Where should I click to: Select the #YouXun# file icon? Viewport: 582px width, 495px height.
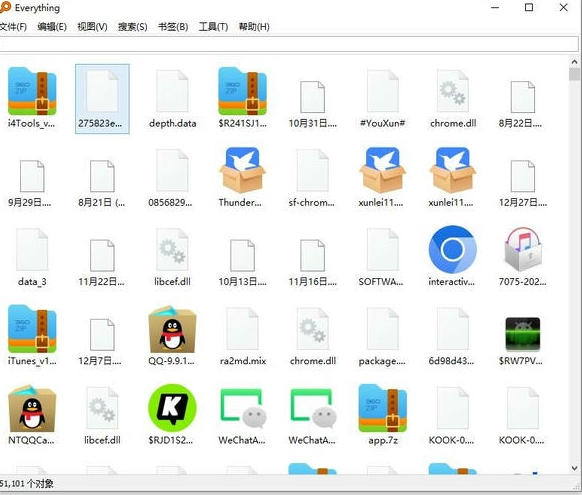tap(383, 91)
